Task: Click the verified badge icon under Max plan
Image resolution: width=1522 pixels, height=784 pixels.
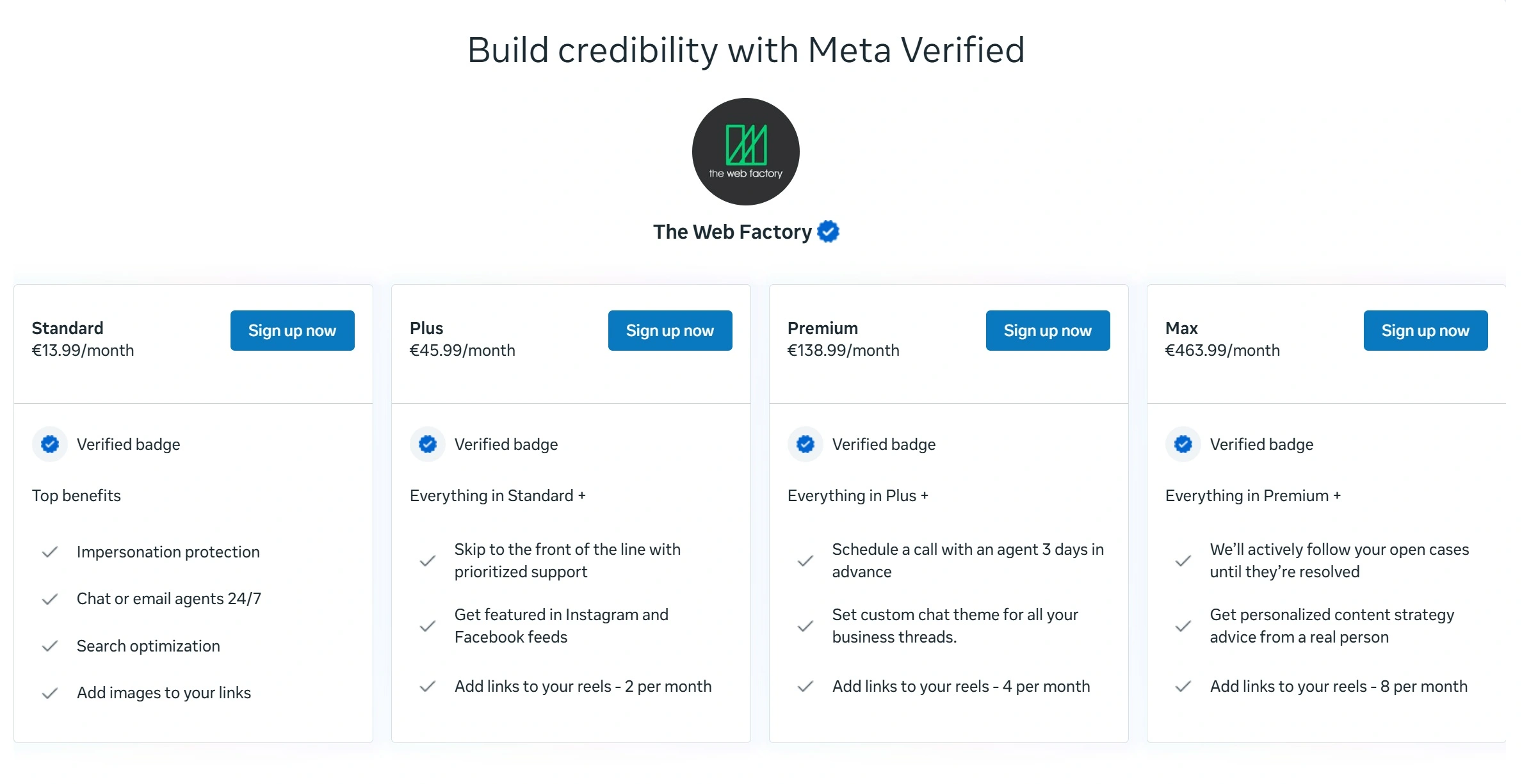Action: [x=1183, y=444]
